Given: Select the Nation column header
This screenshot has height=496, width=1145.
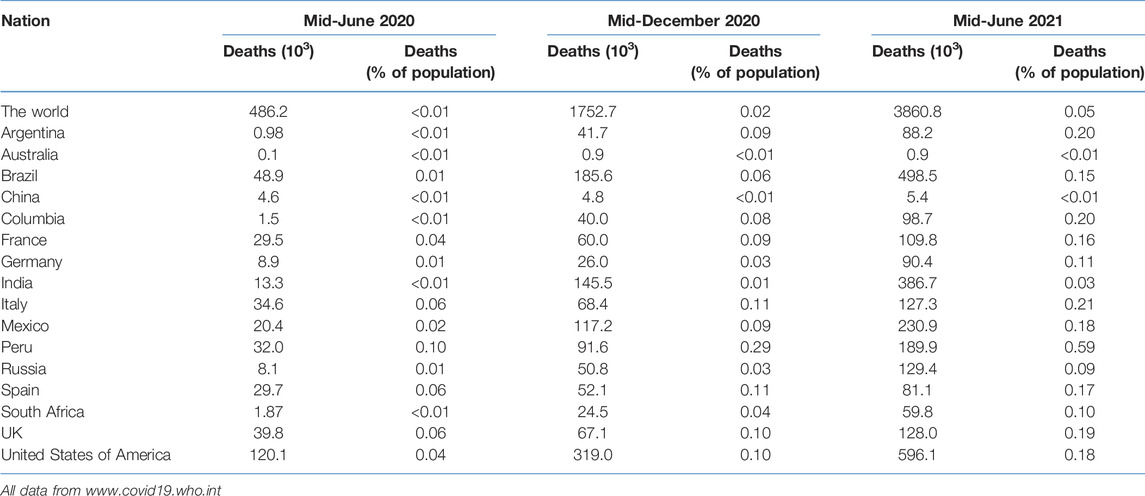Looking at the screenshot, I should click(26, 21).
